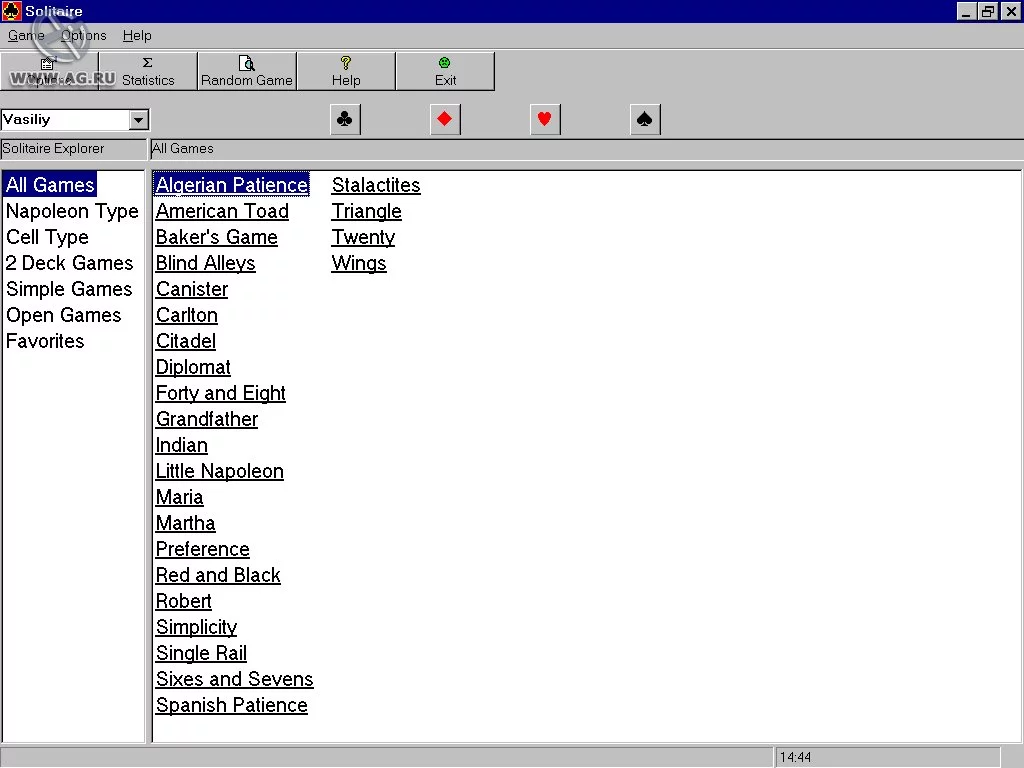Open the Spanish Patience game
1024x768 pixels.
pos(232,705)
